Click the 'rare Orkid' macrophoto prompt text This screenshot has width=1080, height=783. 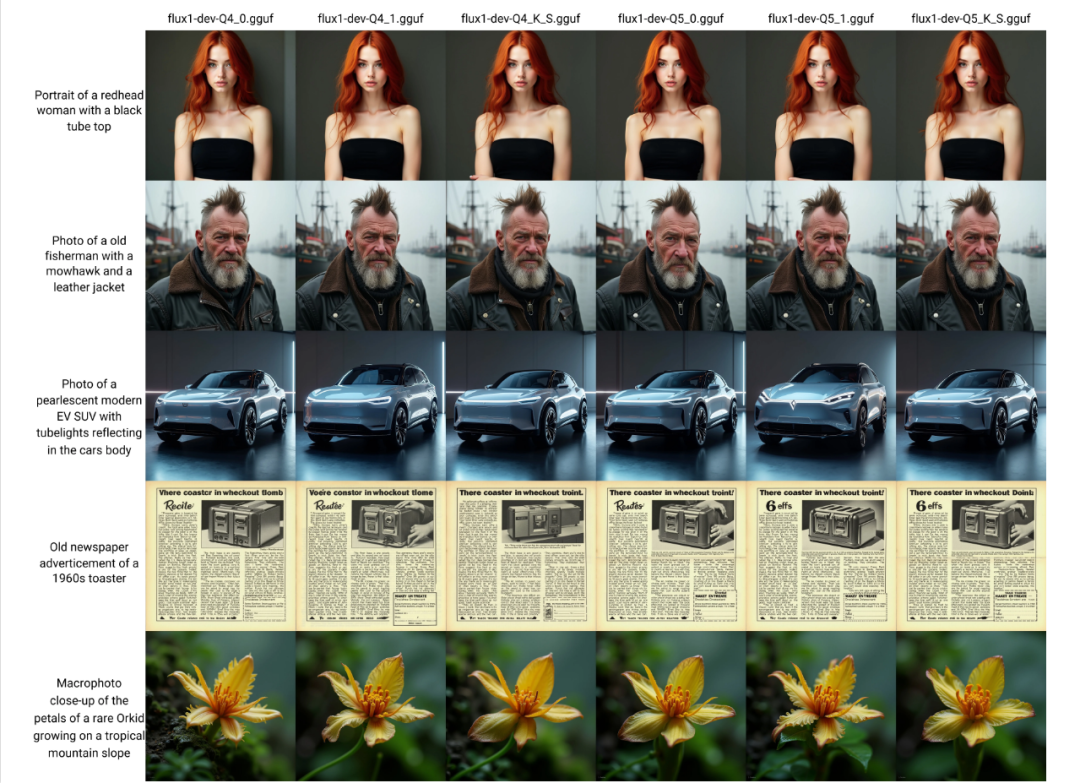(x=89, y=718)
